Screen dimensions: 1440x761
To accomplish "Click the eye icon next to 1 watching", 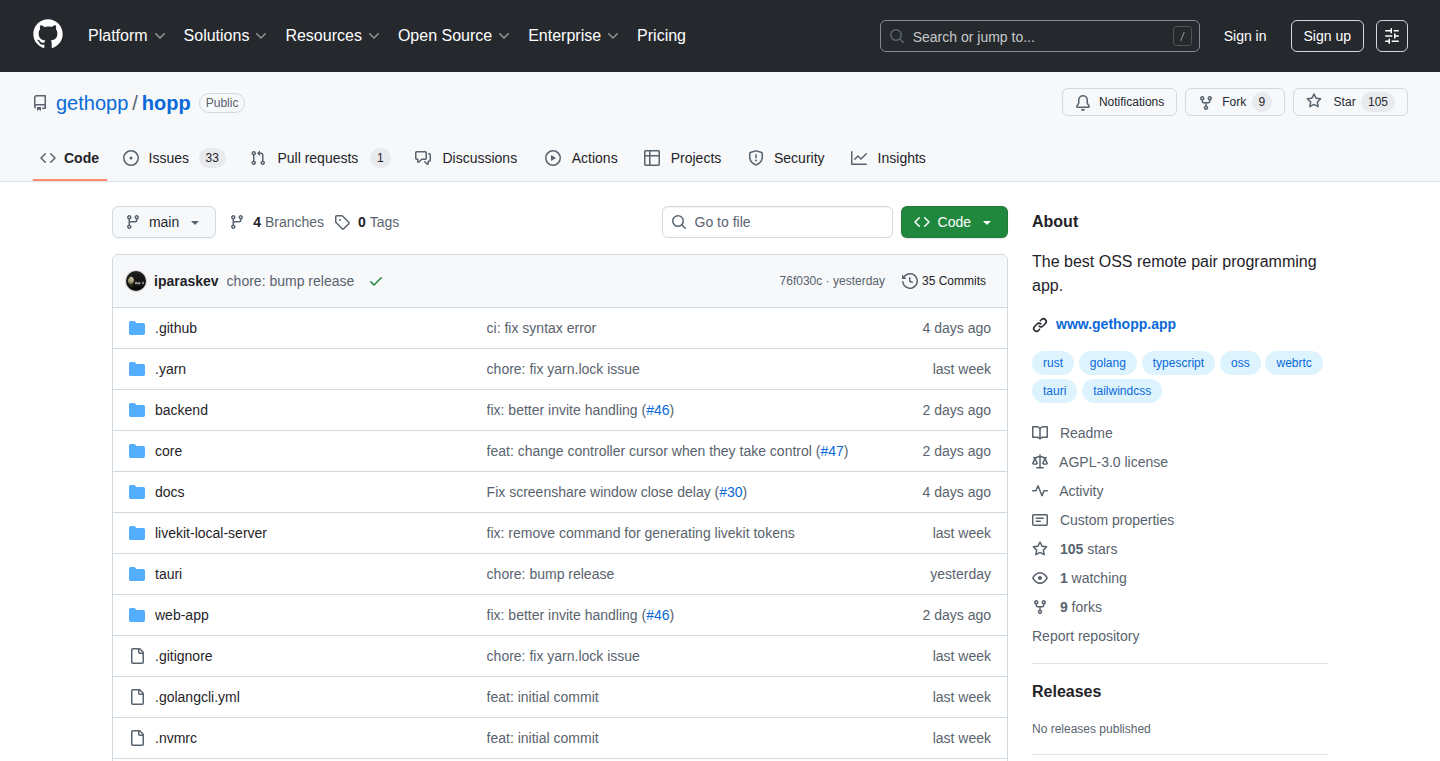I will pos(1040,578).
